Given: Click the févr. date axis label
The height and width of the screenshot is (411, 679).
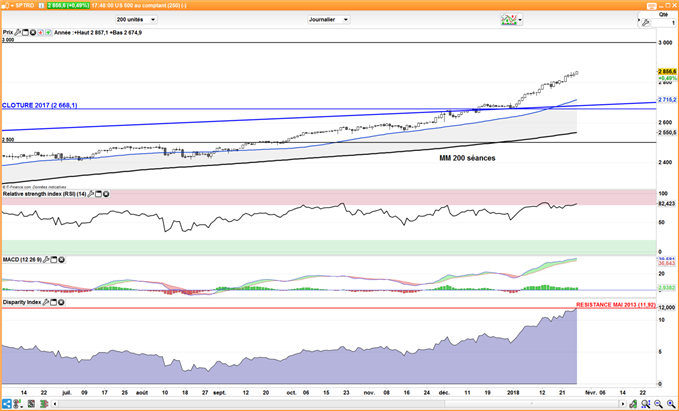Looking at the screenshot, I should pos(591,392).
